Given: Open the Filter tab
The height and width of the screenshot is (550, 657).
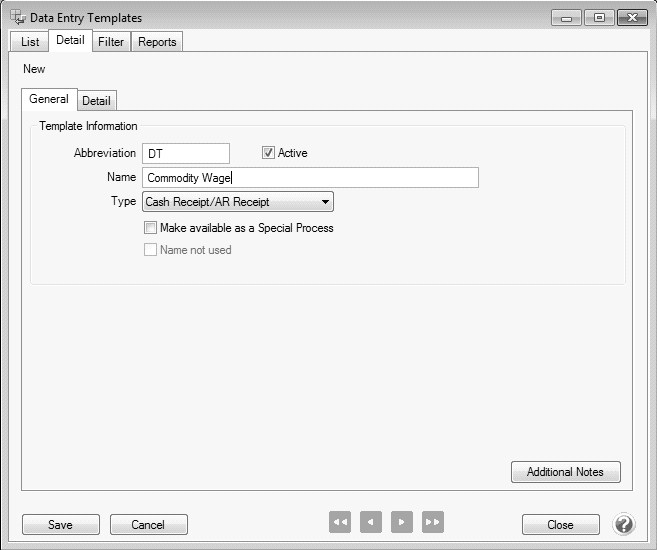Looking at the screenshot, I should point(111,42).
